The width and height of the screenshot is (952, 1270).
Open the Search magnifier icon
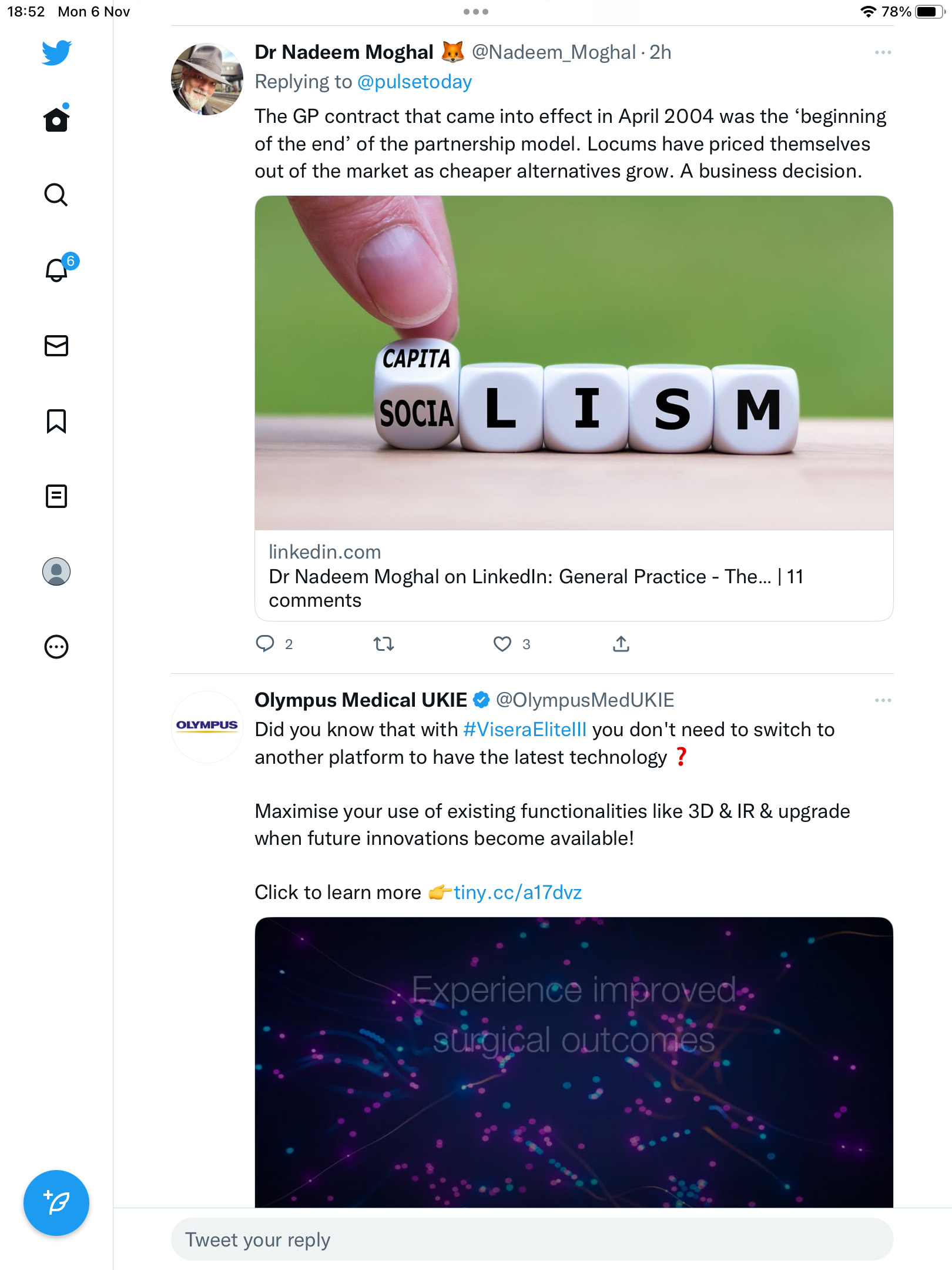tap(56, 195)
